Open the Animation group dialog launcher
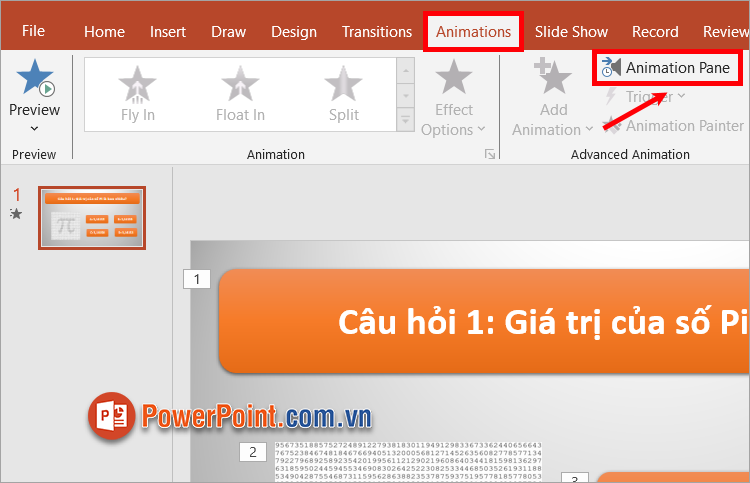The image size is (750, 483). [x=490, y=154]
